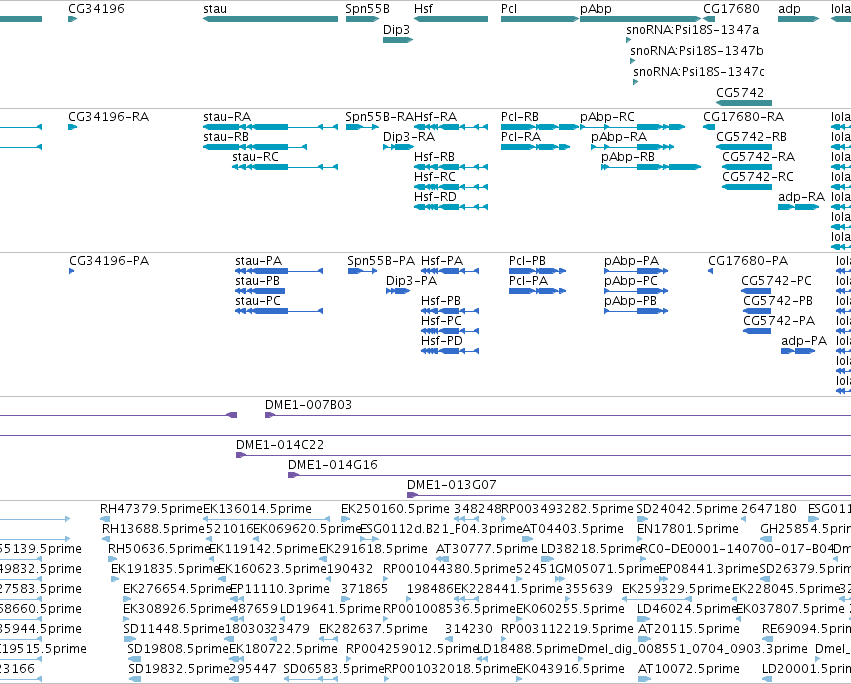Click snoRNA:Psi18S-1347b label
This screenshot has height=684, width=851.
point(697,50)
